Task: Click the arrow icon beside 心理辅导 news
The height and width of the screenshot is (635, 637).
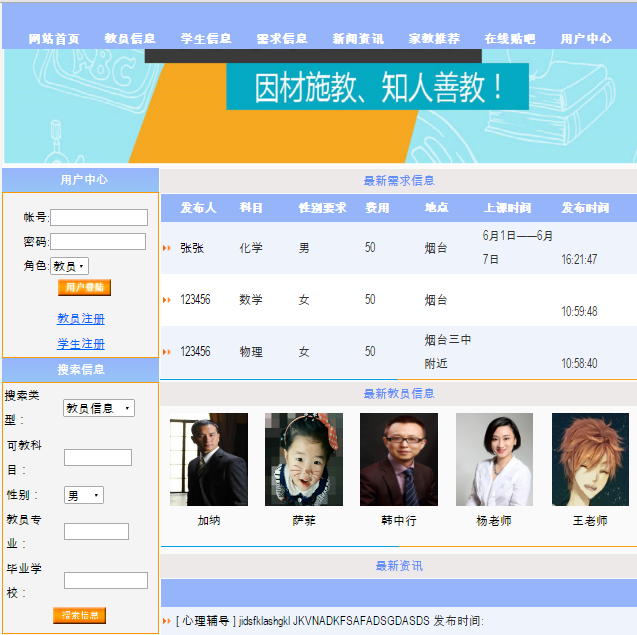Action: click(x=167, y=621)
